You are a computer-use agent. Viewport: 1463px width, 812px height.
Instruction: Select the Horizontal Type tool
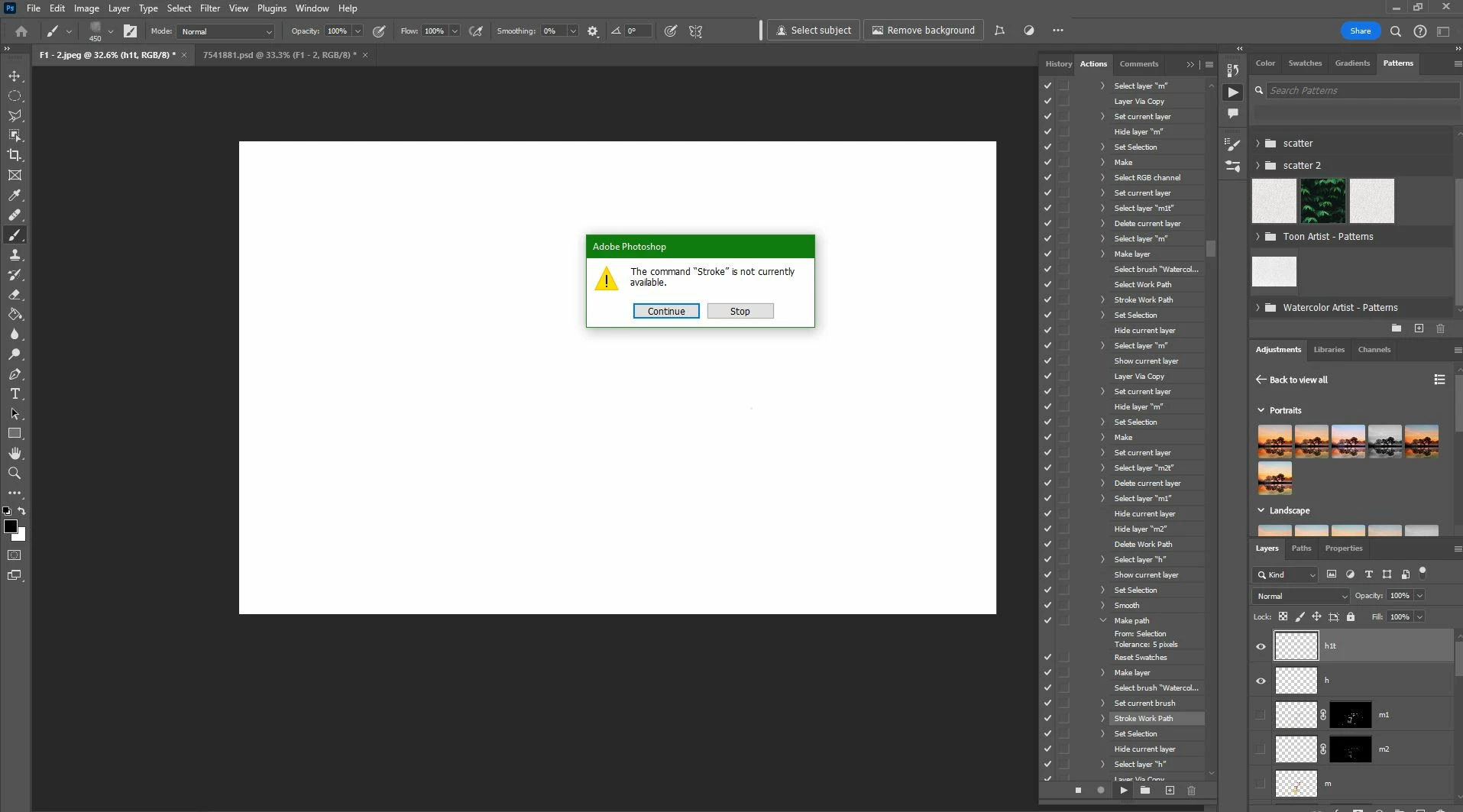15,394
